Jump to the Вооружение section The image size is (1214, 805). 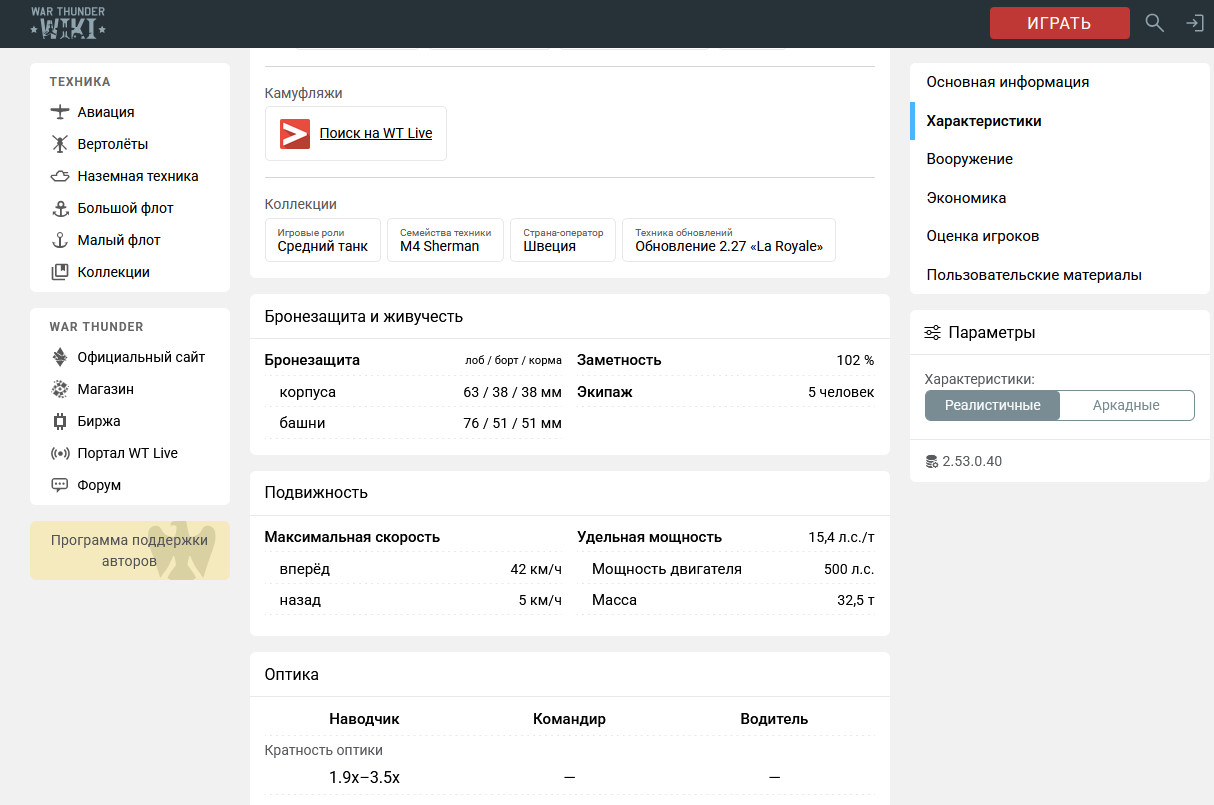(969, 159)
